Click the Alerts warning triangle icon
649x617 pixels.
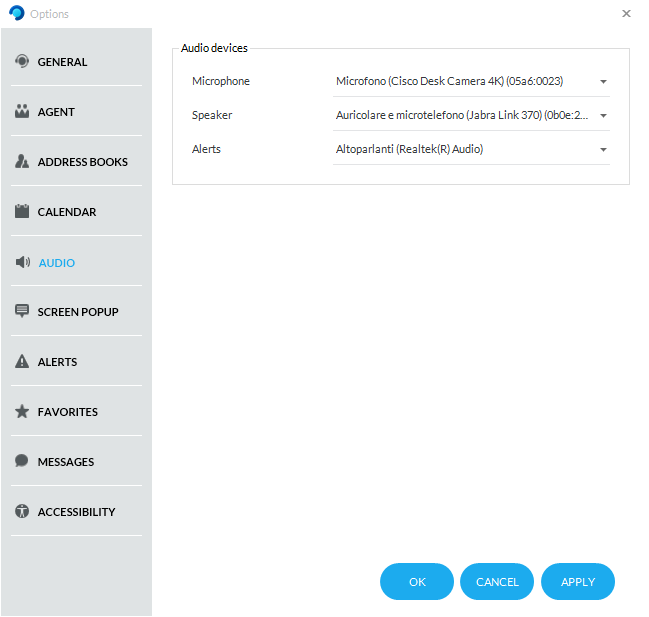coord(22,362)
